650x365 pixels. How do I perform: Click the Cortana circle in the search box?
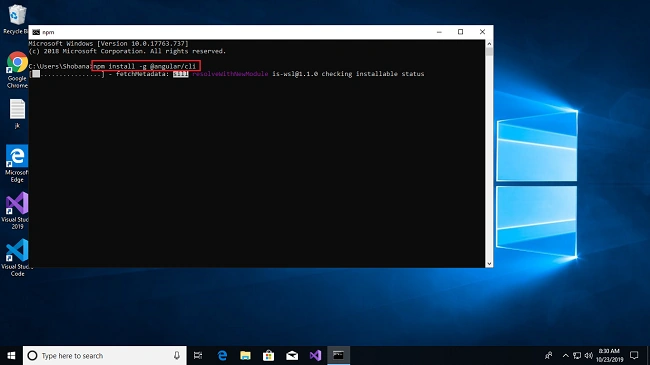pos(32,355)
